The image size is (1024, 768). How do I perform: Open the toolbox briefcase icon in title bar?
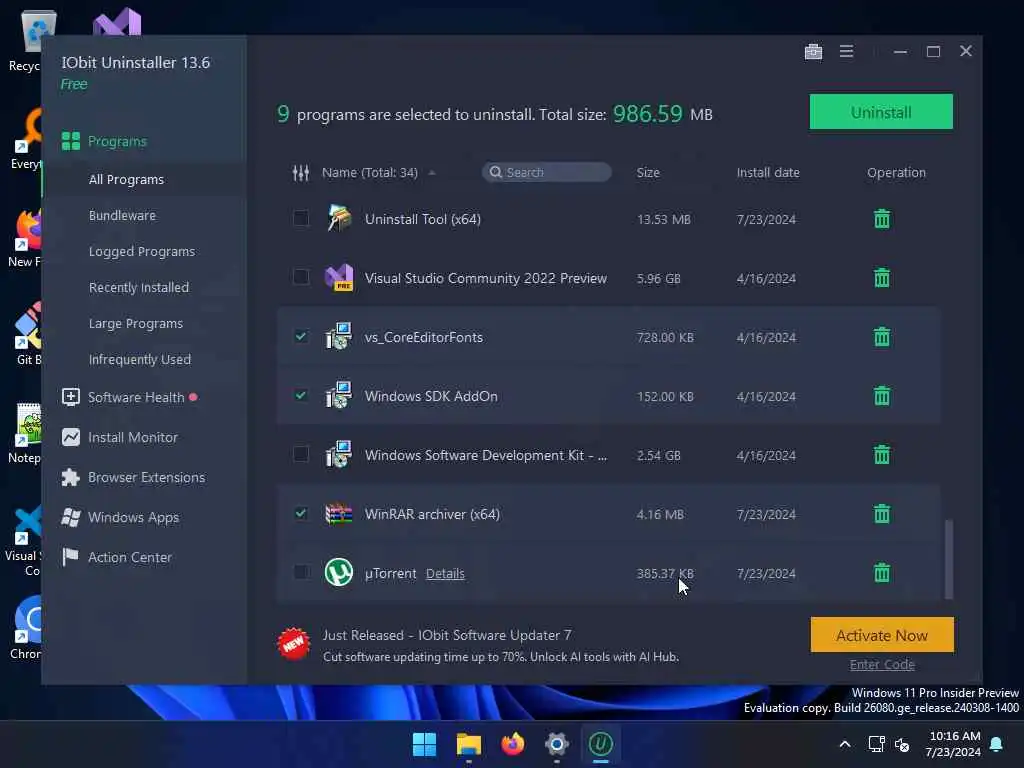pyautogui.click(x=813, y=52)
